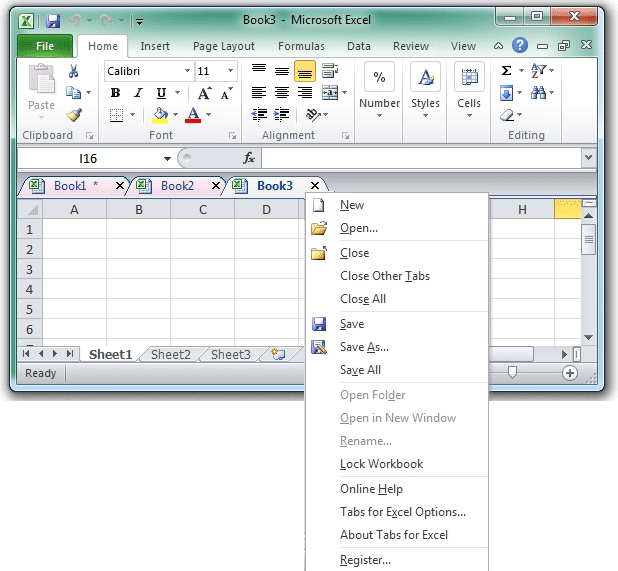Open Tabs for Excel Options...
Image resolution: width=618 pixels, height=571 pixels.
coord(403,512)
